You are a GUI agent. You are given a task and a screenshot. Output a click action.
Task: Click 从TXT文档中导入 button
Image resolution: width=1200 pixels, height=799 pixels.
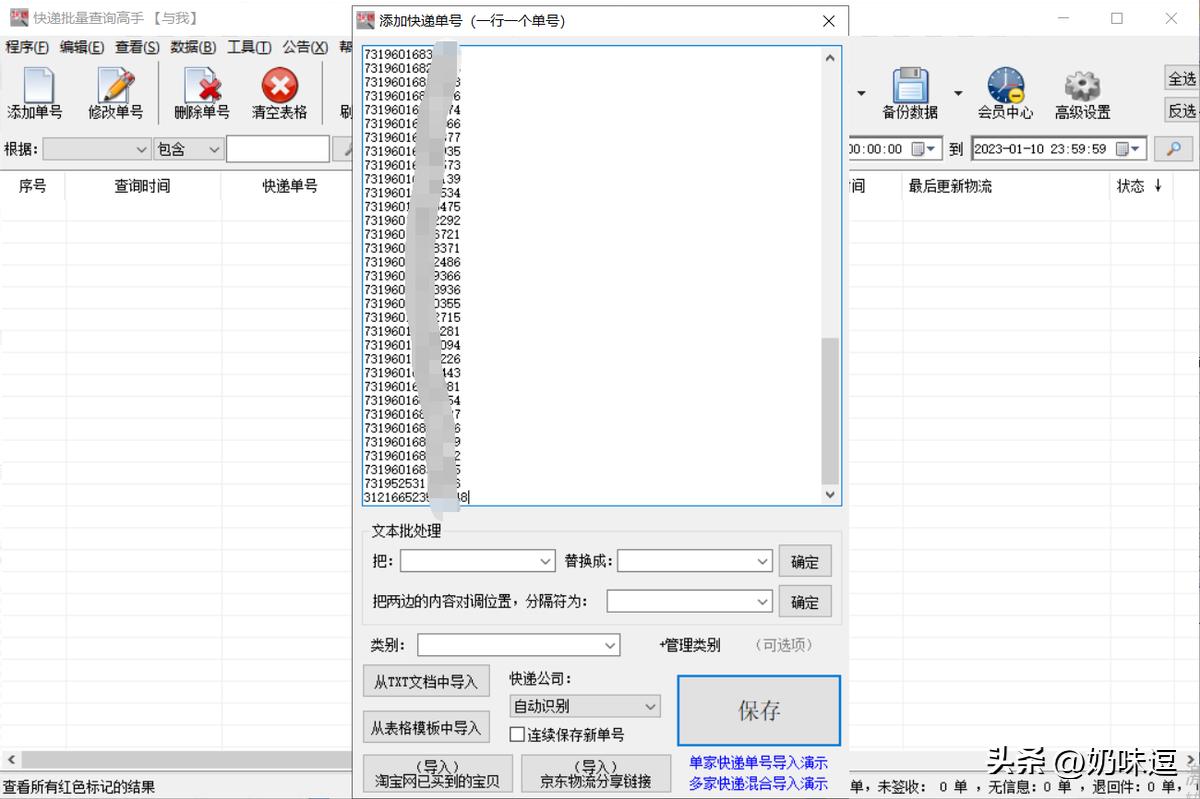[x=426, y=682]
